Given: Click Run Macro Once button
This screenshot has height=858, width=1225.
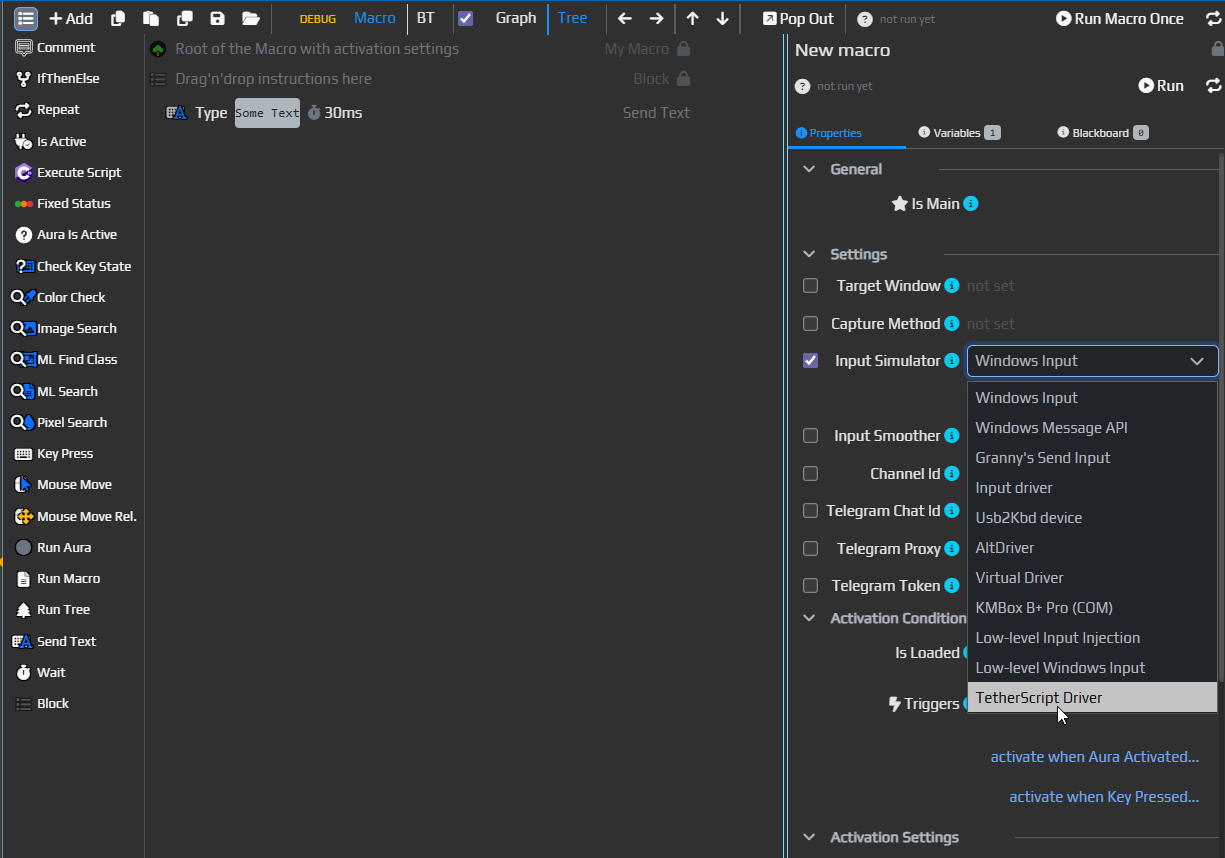Looking at the screenshot, I should (x=1120, y=18).
